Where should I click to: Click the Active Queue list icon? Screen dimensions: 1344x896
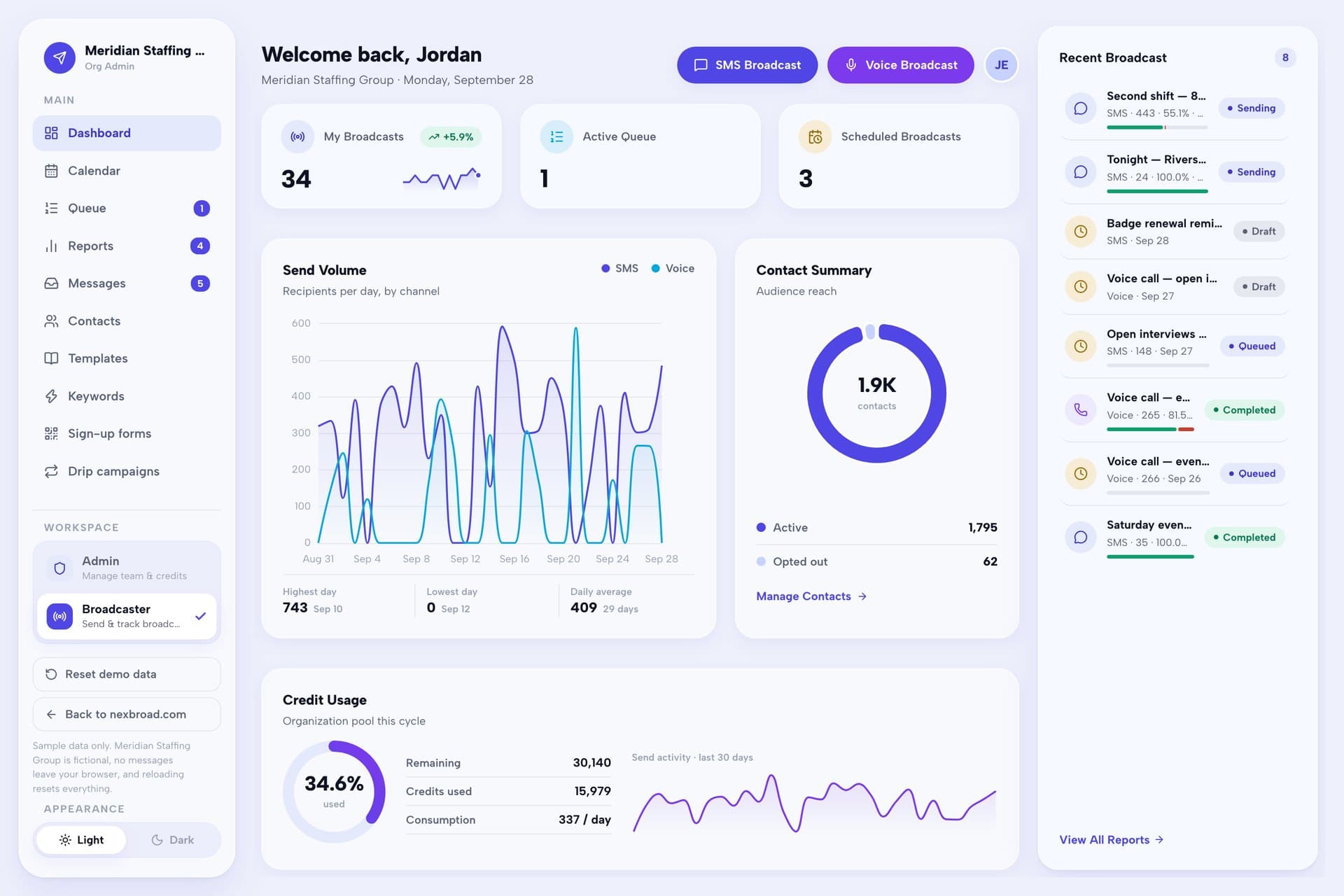pos(556,136)
